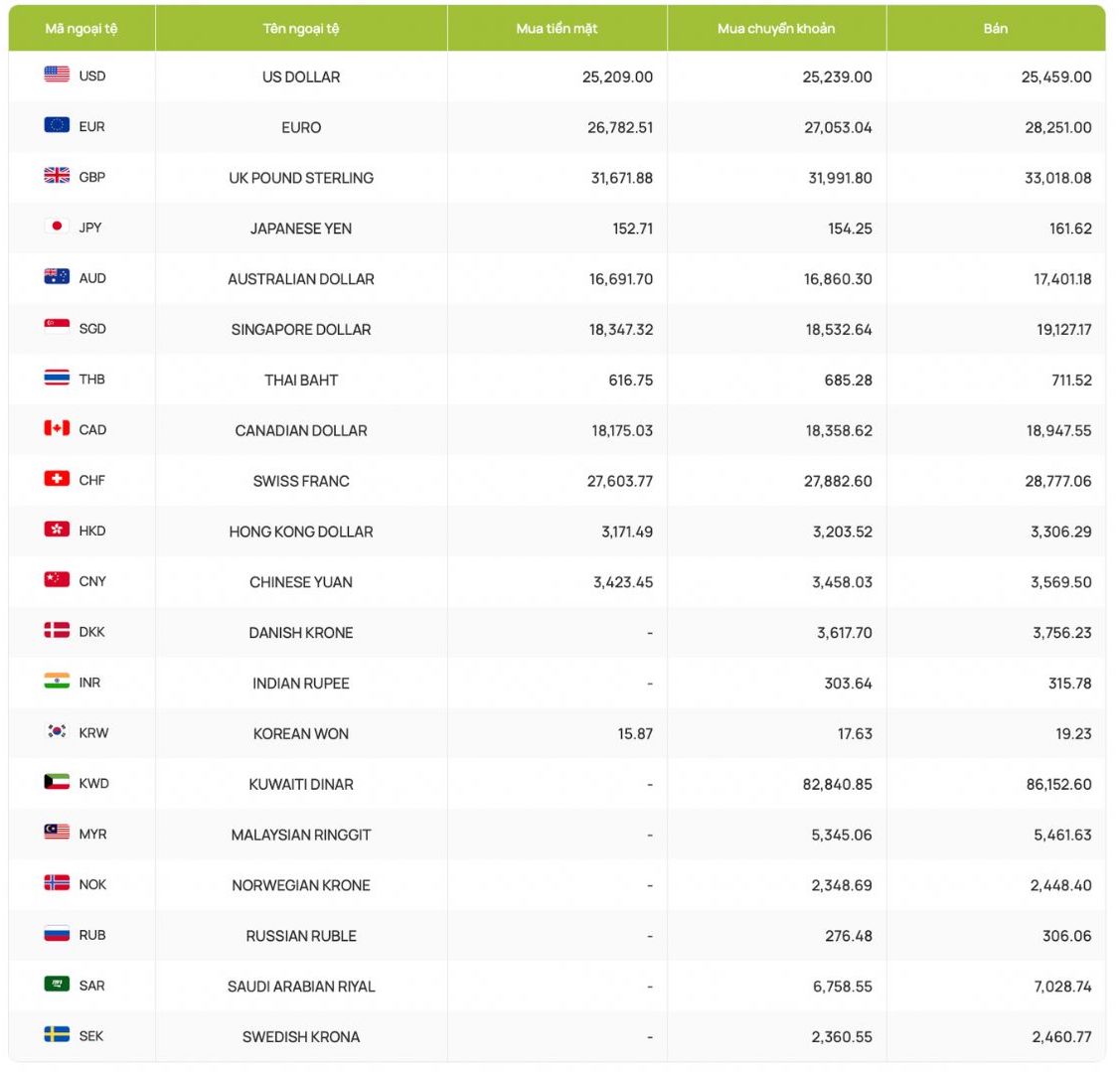Click the Malaysia flag icon for MYR
The width and height of the screenshot is (1120, 1072).
pyautogui.click(x=58, y=833)
